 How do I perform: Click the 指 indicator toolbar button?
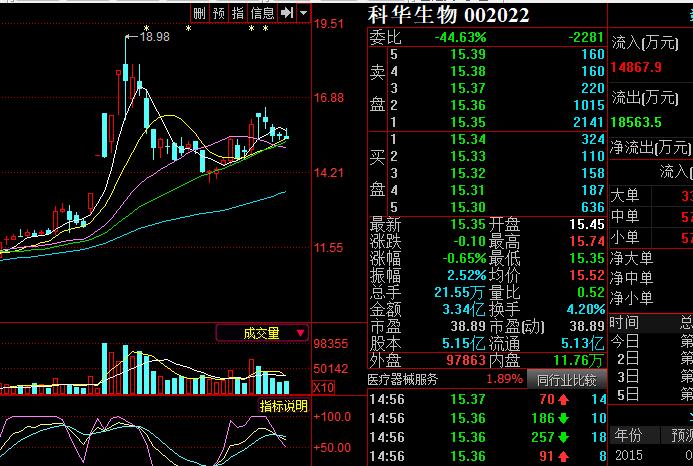click(238, 13)
